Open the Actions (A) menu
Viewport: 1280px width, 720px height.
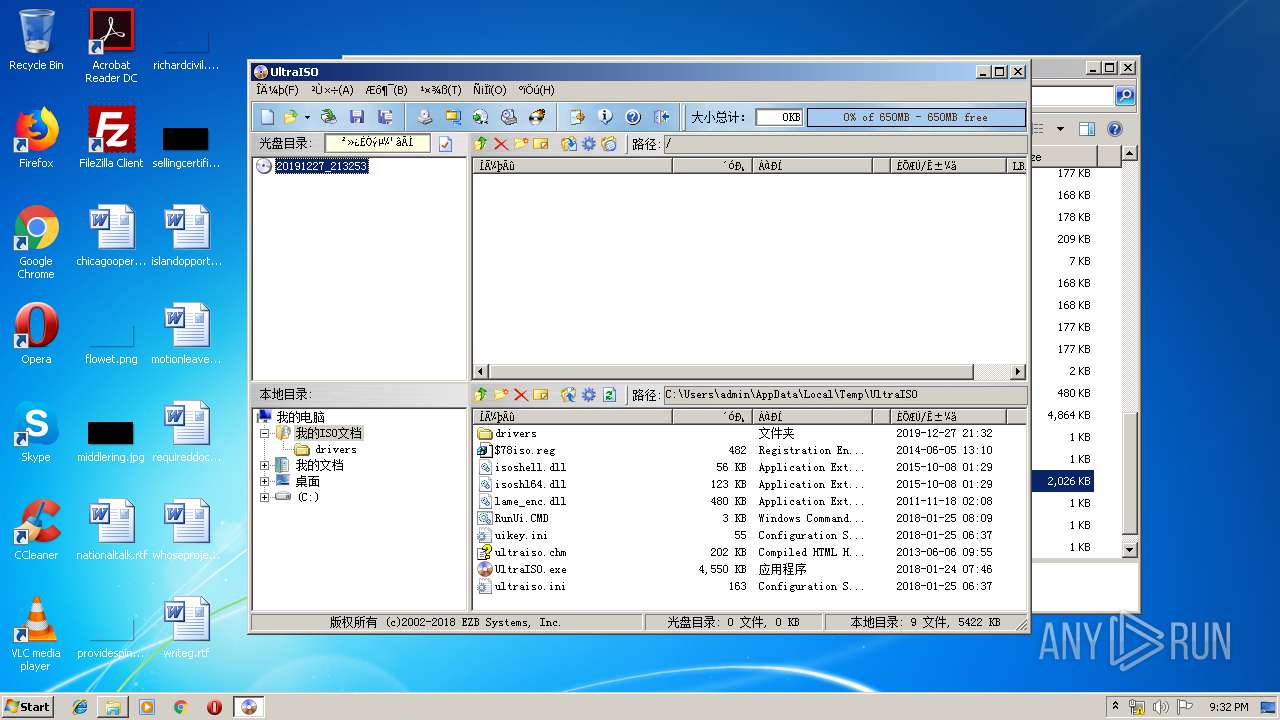tap(332, 90)
